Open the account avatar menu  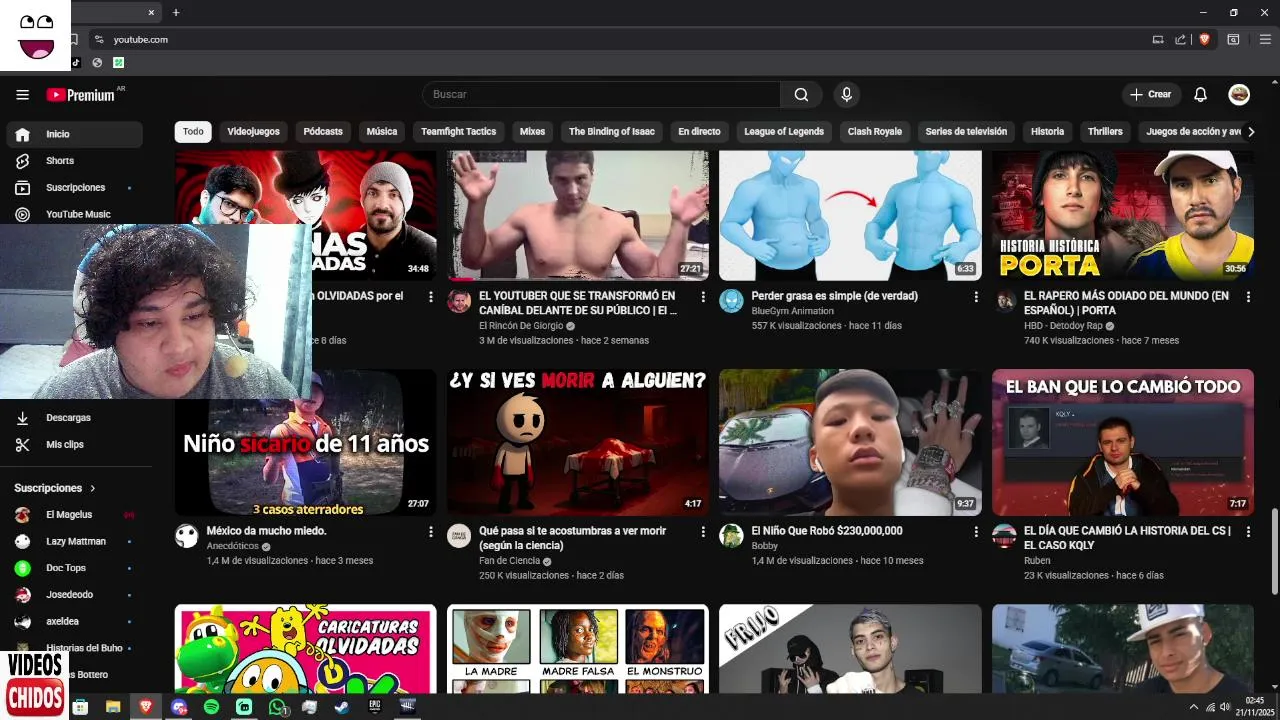[1239, 94]
